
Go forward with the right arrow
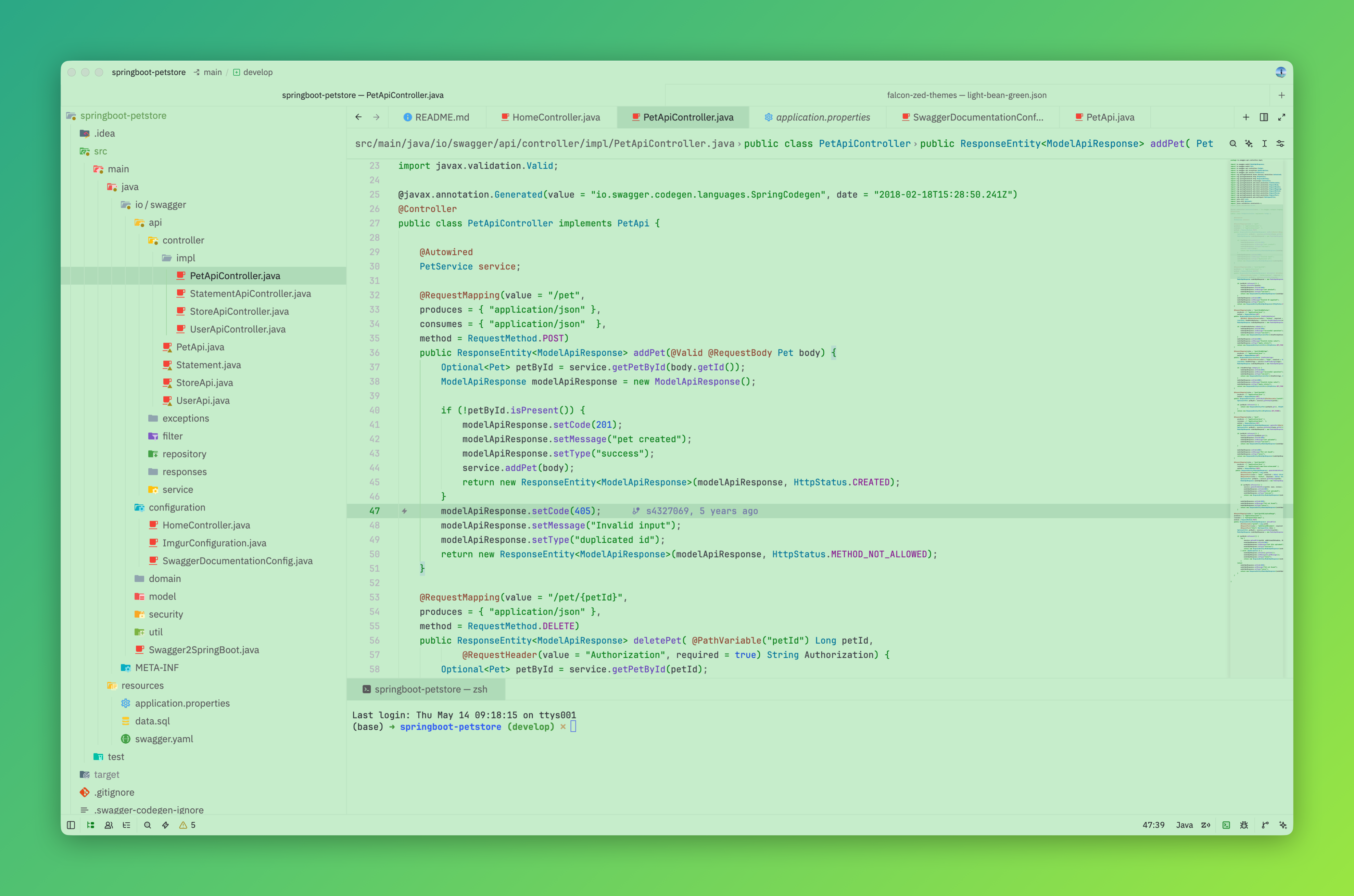377,117
